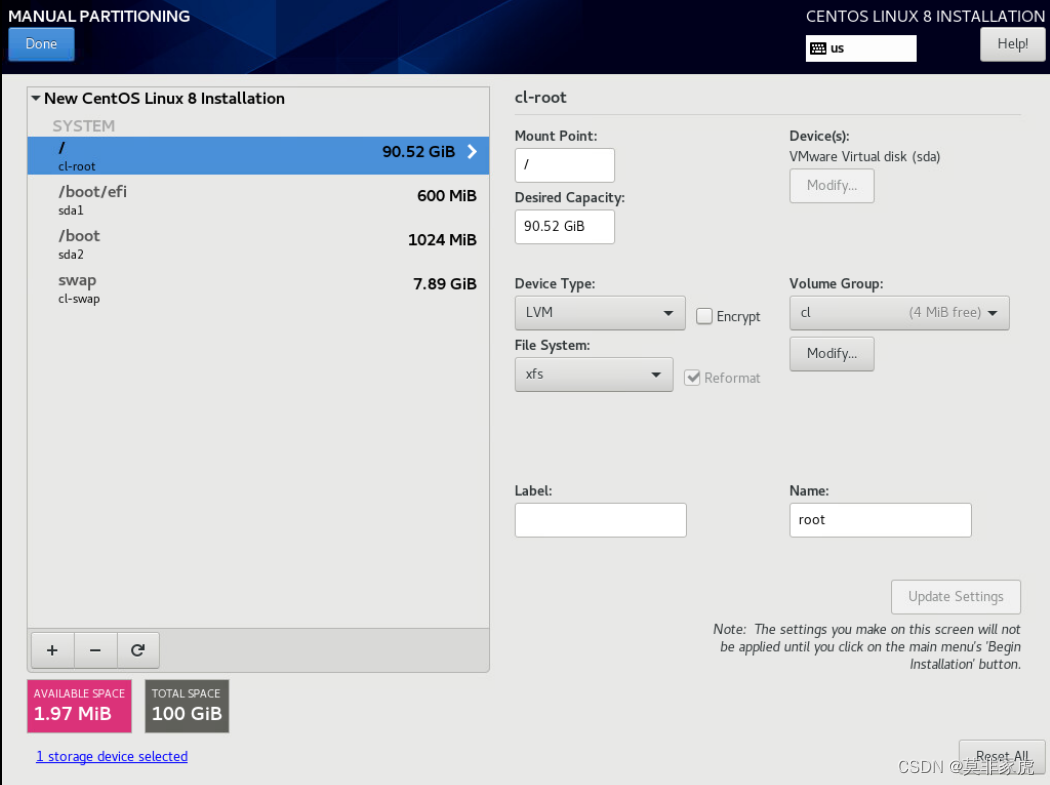The height and width of the screenshot is (785, 1050).
Task: Click the cl-root heading in details panel
Action: coord(540,98)
